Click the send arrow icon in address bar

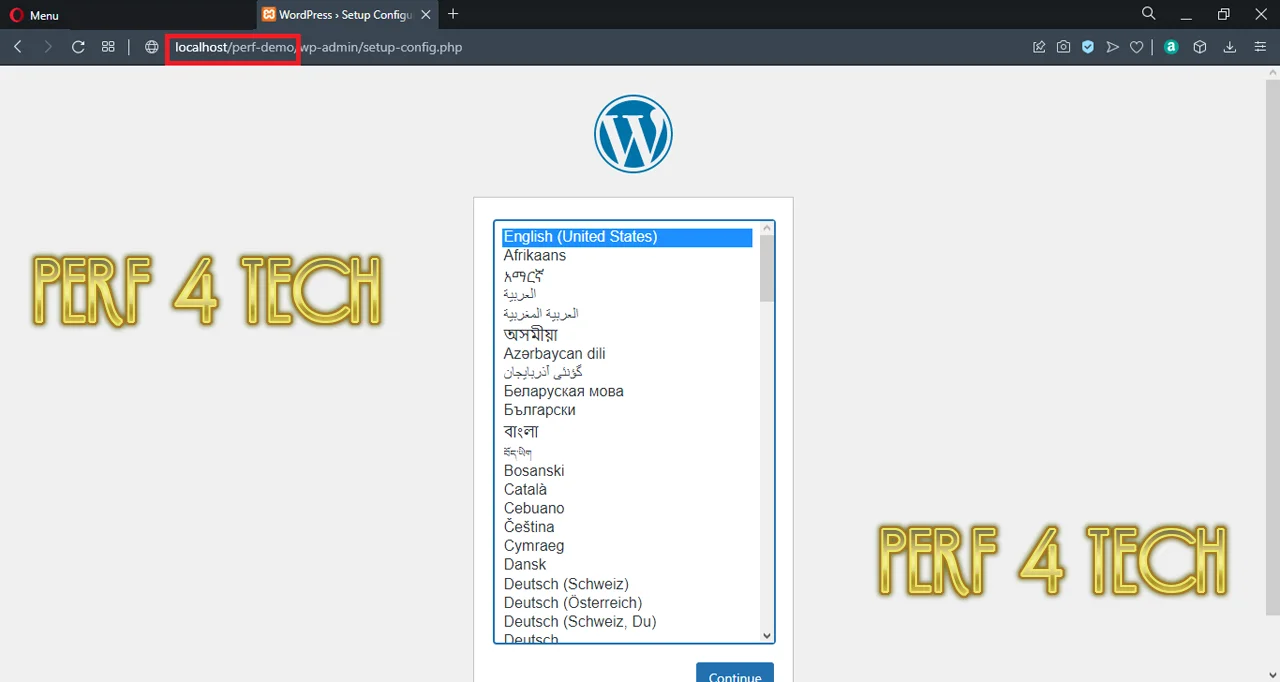(x=1112, y=47)
